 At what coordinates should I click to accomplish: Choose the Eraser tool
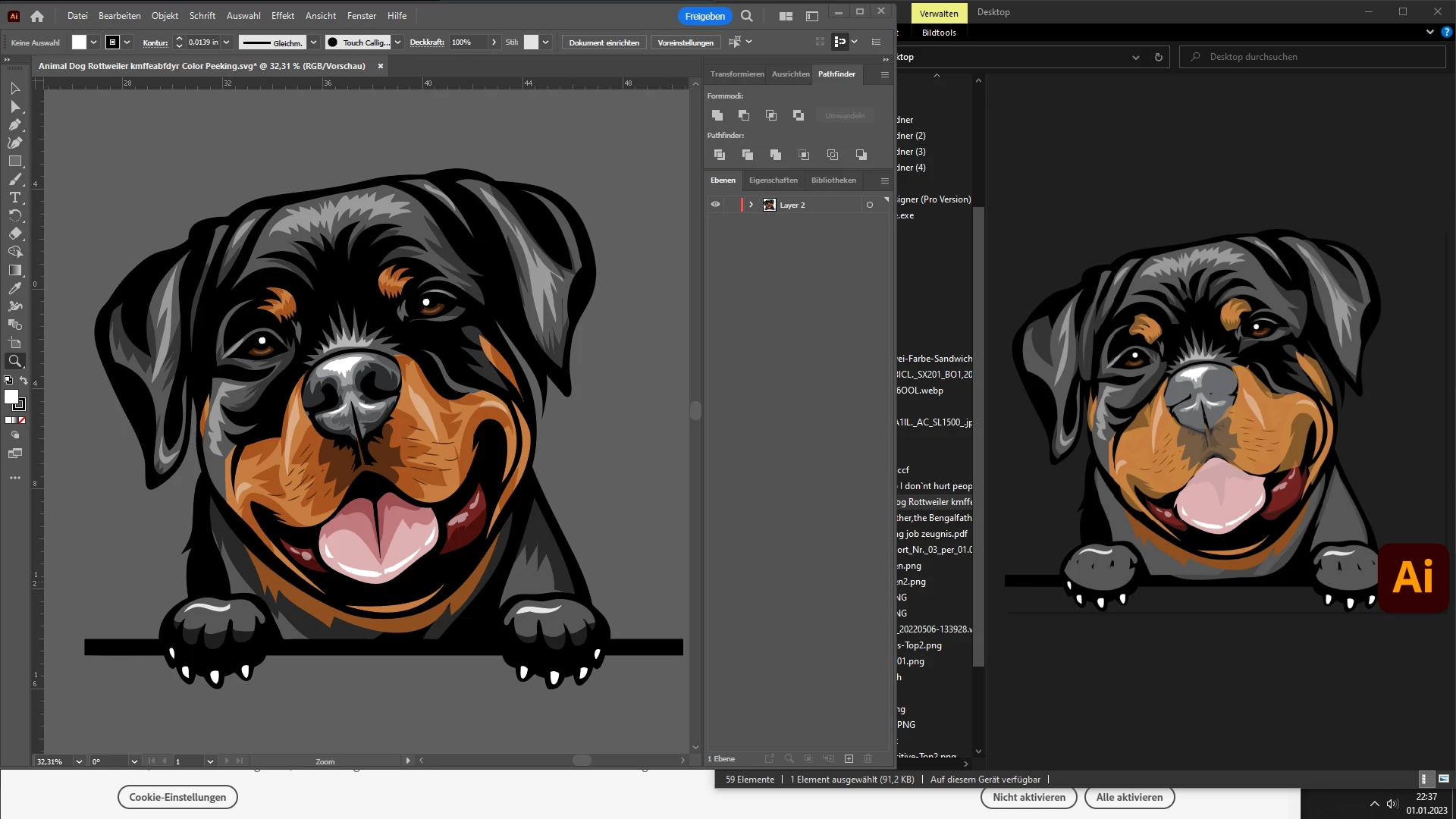15,234
